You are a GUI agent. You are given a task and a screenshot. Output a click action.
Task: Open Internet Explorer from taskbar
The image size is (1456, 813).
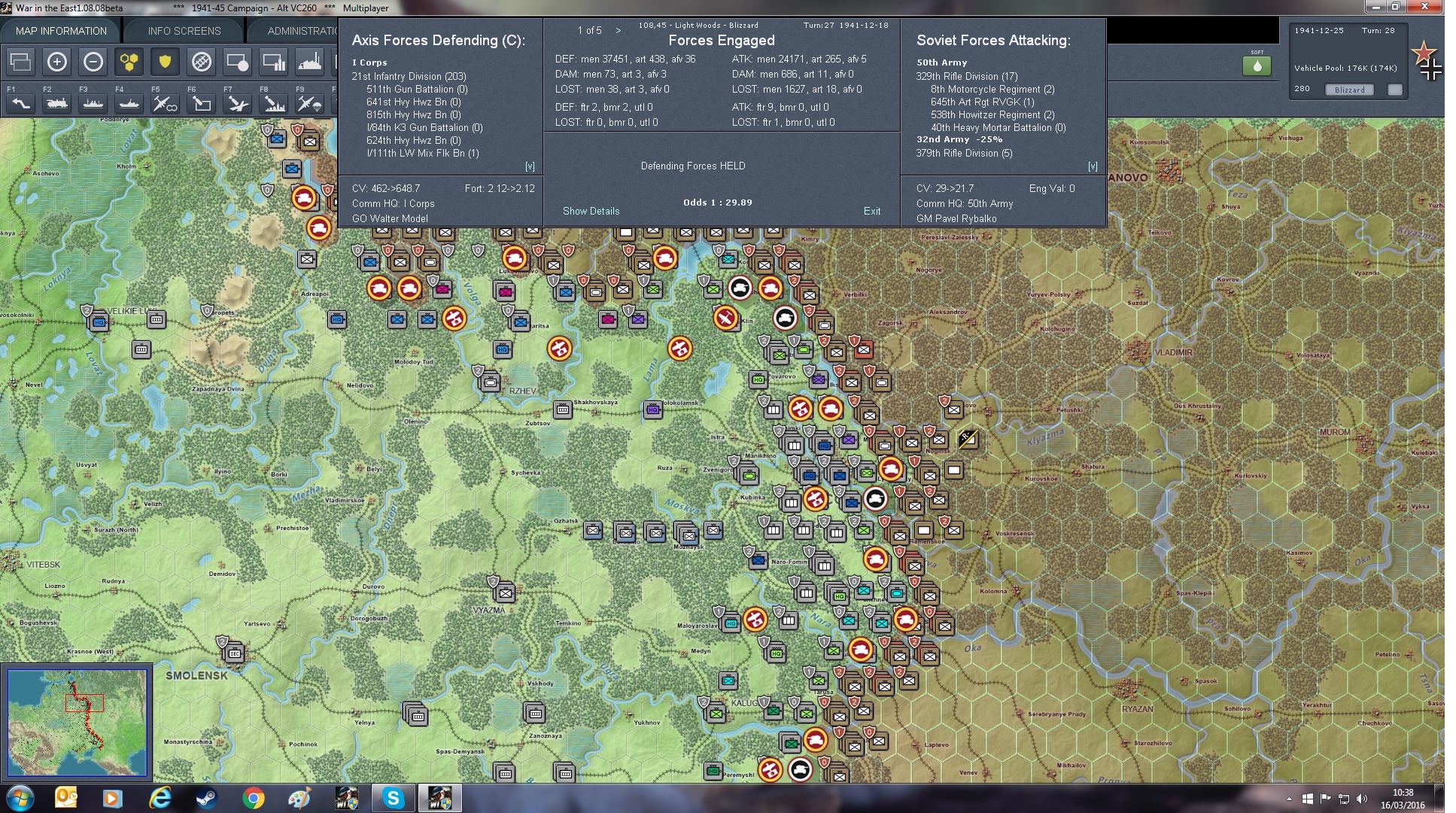[x=160, y=798]
